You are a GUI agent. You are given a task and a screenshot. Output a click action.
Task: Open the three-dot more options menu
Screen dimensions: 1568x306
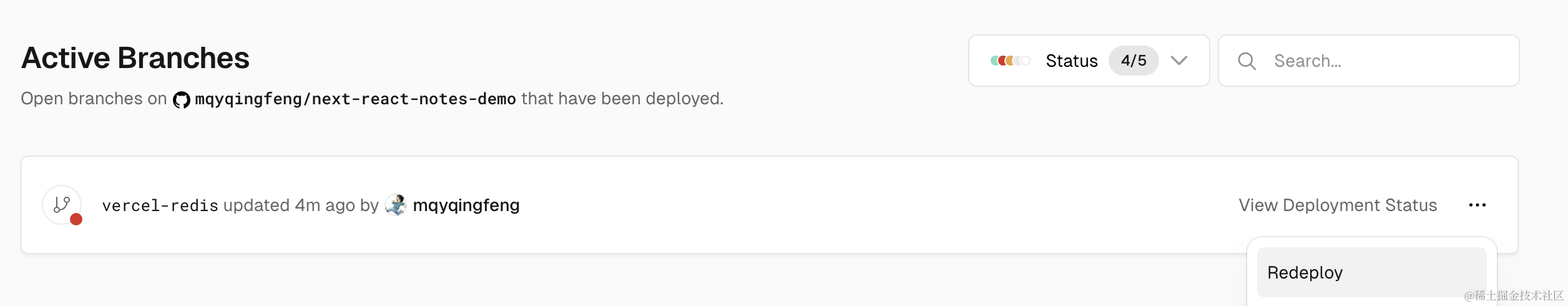(x=1477, y=205)
